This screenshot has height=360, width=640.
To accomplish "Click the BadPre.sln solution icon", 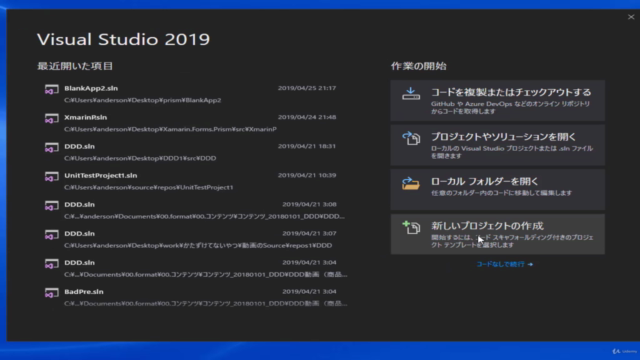I will pyautogui.click(x=51, y=293).
